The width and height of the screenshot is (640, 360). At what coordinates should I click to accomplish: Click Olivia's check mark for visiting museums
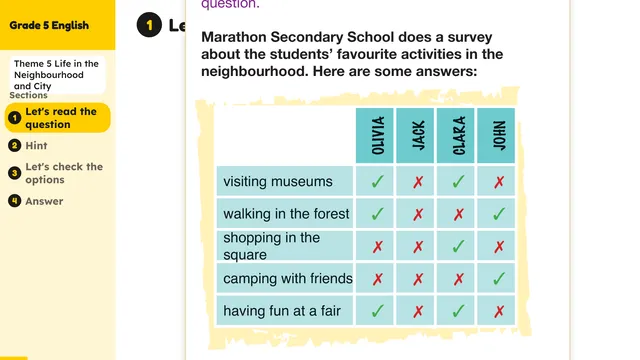[x=378, y=181]
